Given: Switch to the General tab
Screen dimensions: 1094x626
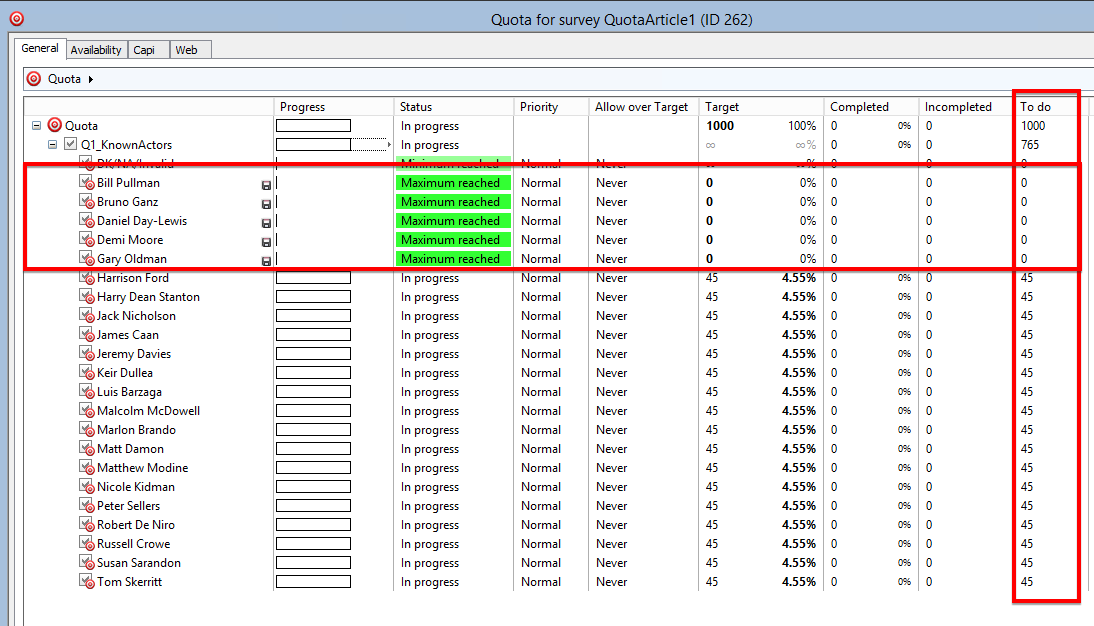Looking at the screenshot, I should (40, 48).
